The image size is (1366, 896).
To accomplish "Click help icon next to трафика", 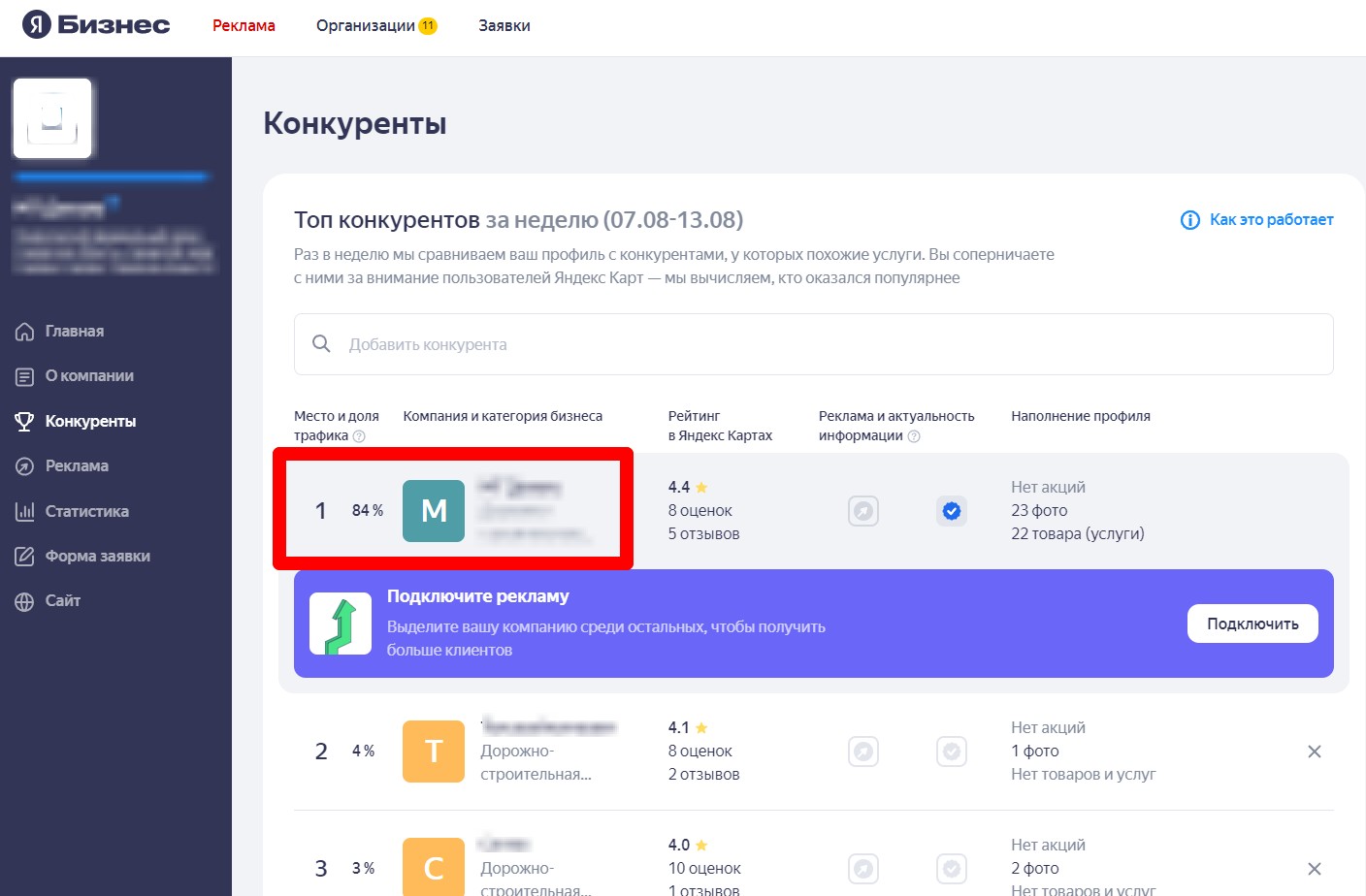I will click(x=359, y=436).
